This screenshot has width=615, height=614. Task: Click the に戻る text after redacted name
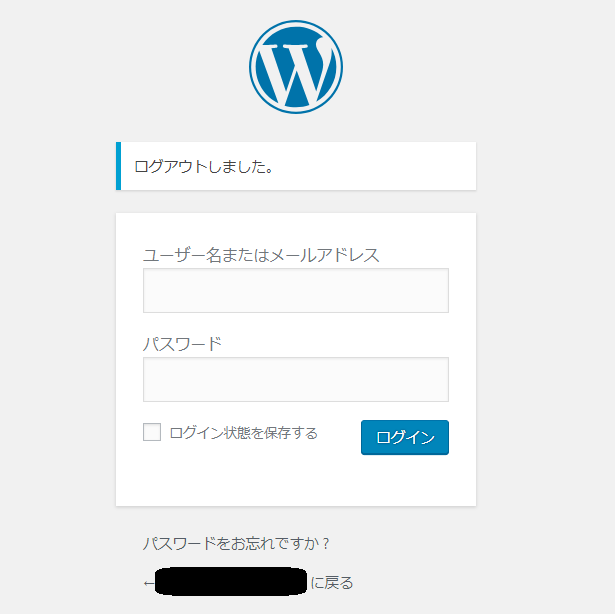pos(332,583)
